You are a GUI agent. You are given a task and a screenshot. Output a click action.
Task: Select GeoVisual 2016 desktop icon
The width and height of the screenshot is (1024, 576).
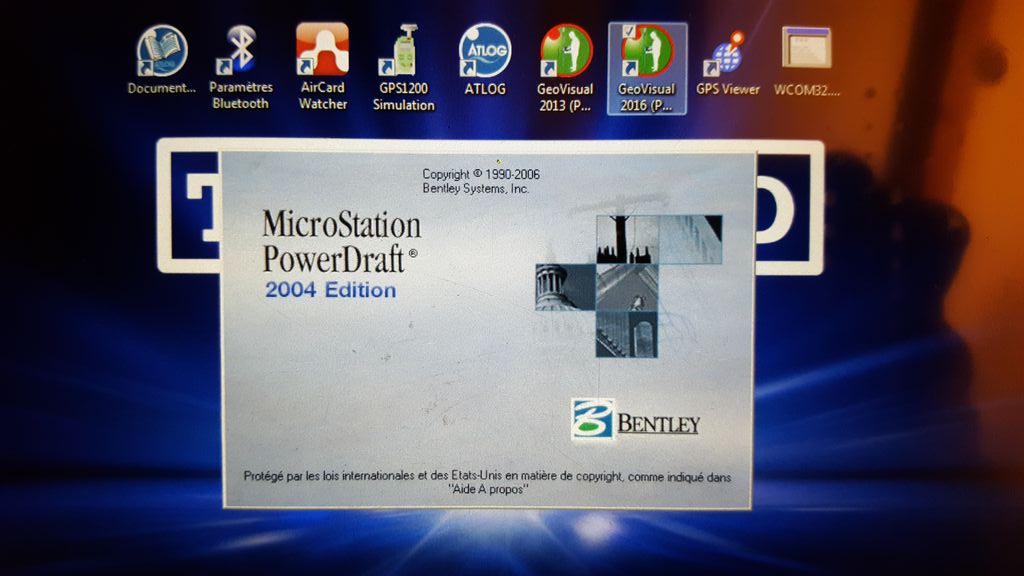coord(647,69)
